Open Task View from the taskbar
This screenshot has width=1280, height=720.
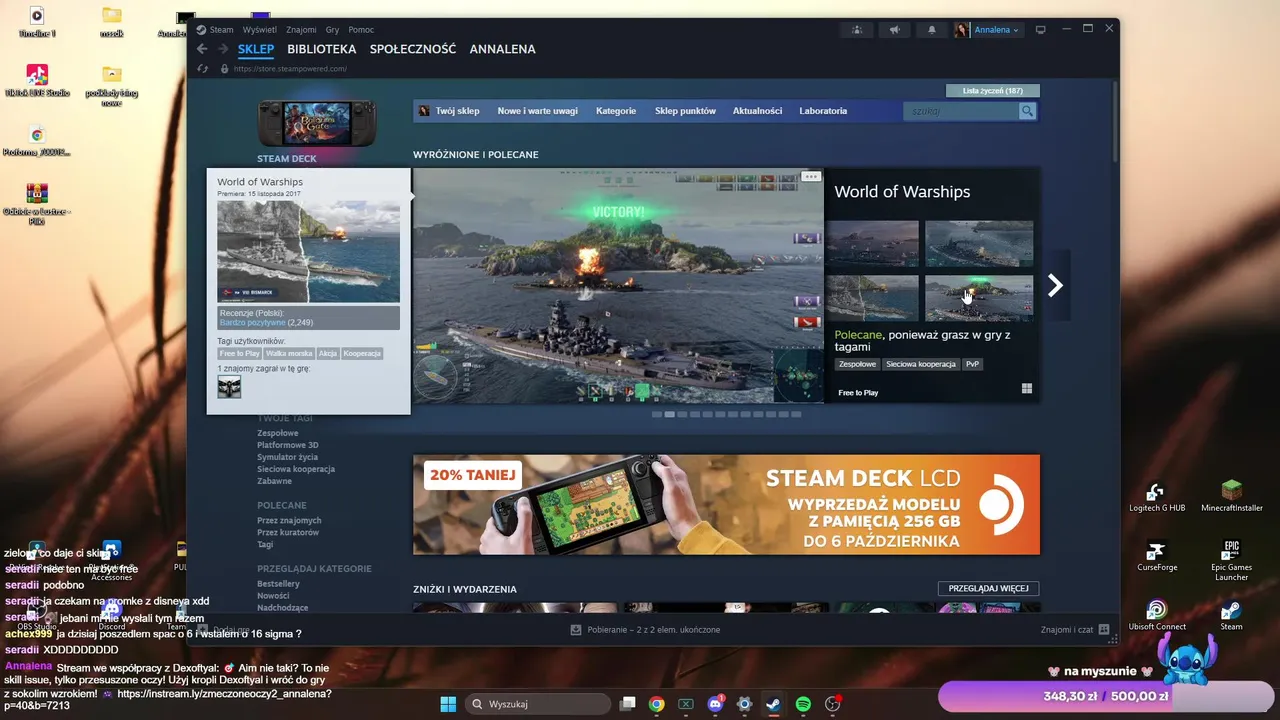(627, 704)
